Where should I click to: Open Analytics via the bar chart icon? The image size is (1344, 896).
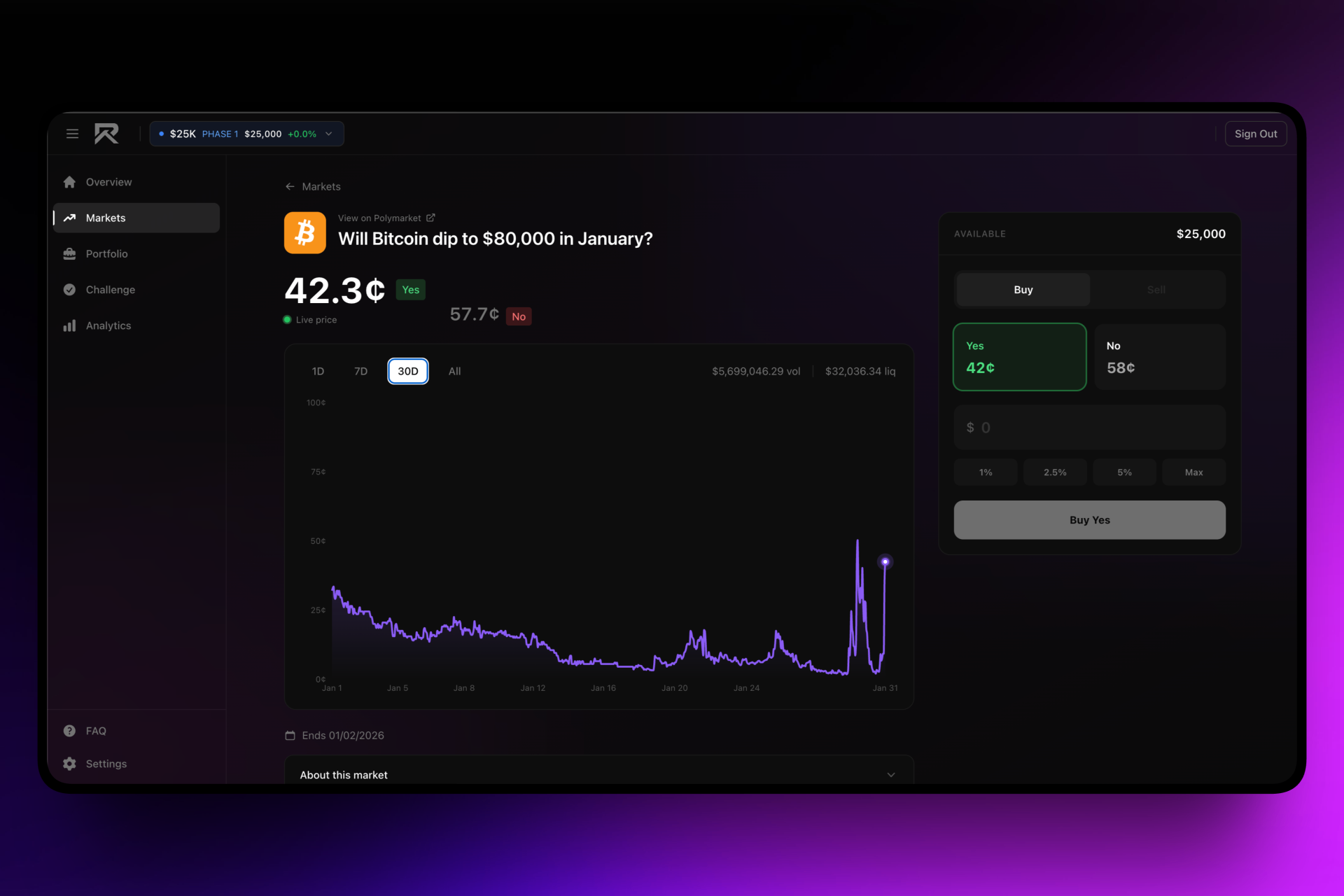click(x=70, y=325)
